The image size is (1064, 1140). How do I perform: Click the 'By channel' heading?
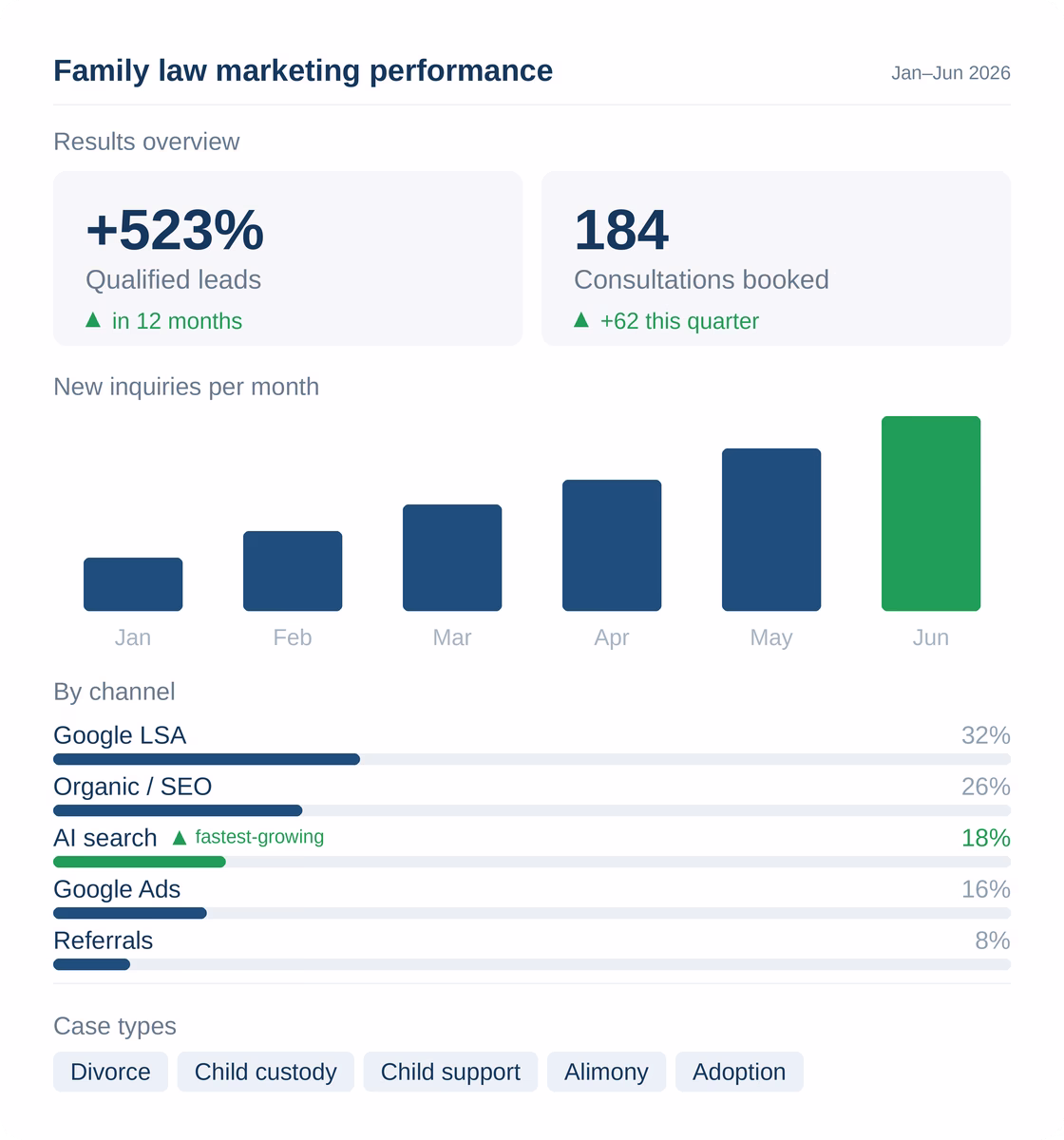pyautogui.click(x=114, y=692)
